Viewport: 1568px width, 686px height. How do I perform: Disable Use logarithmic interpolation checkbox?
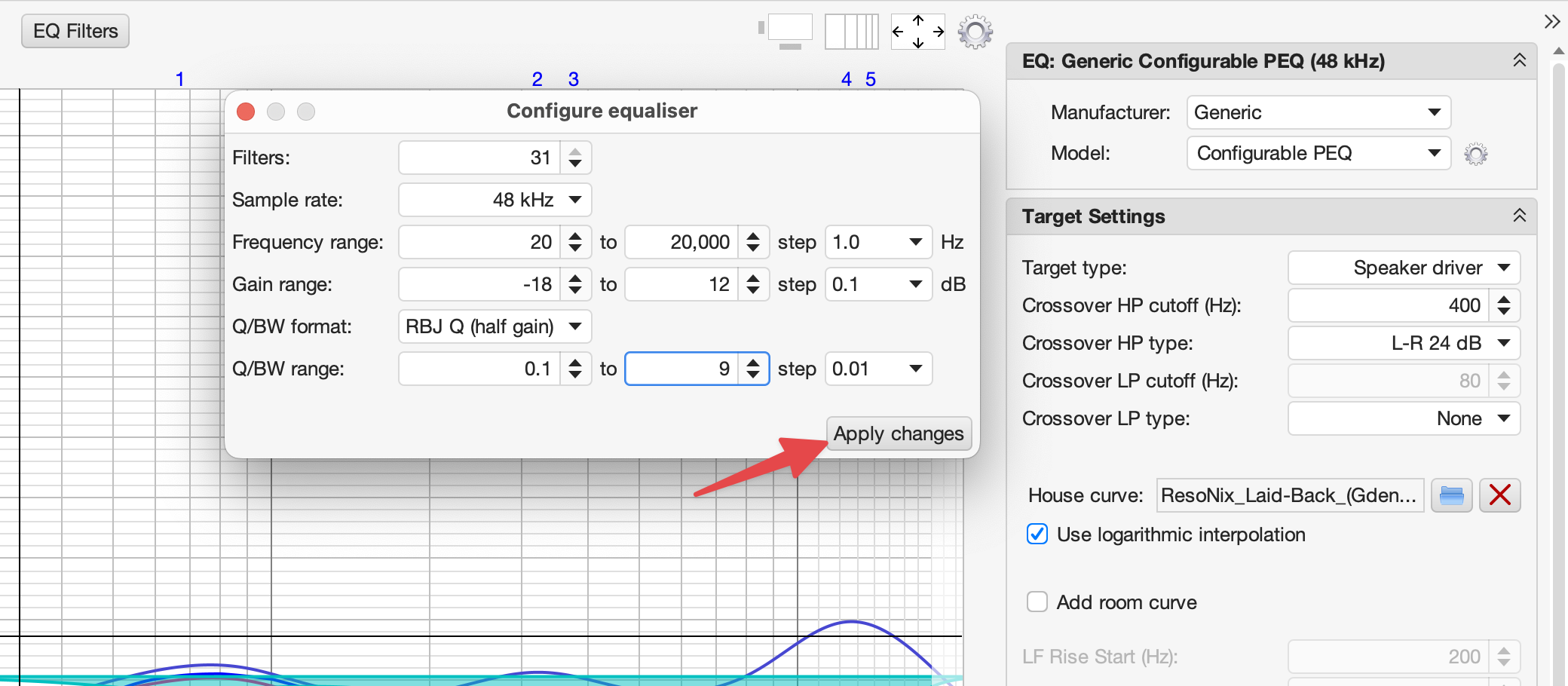[x=1037, y=534]
